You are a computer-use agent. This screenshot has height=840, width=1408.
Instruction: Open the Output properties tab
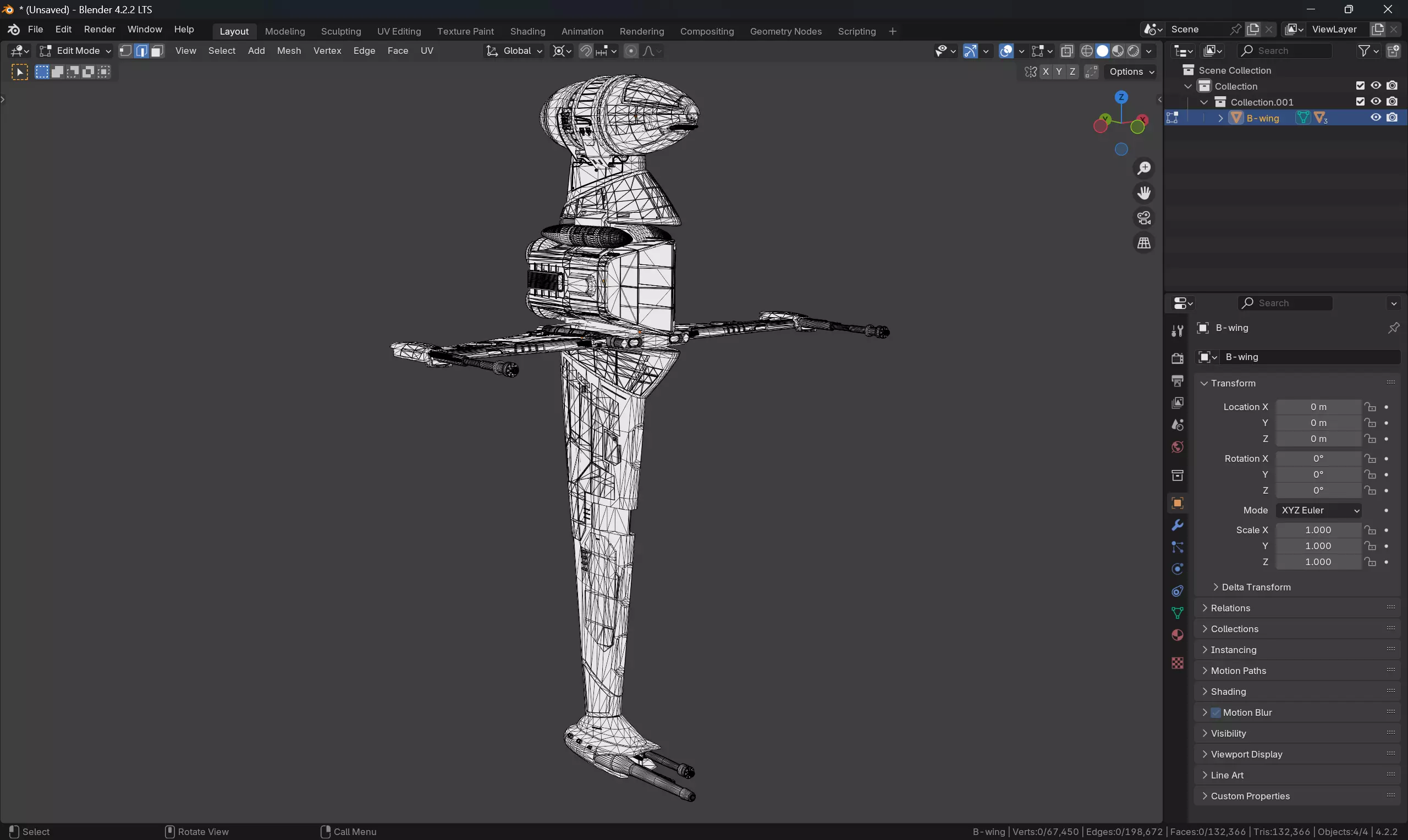coord(1178,380)
